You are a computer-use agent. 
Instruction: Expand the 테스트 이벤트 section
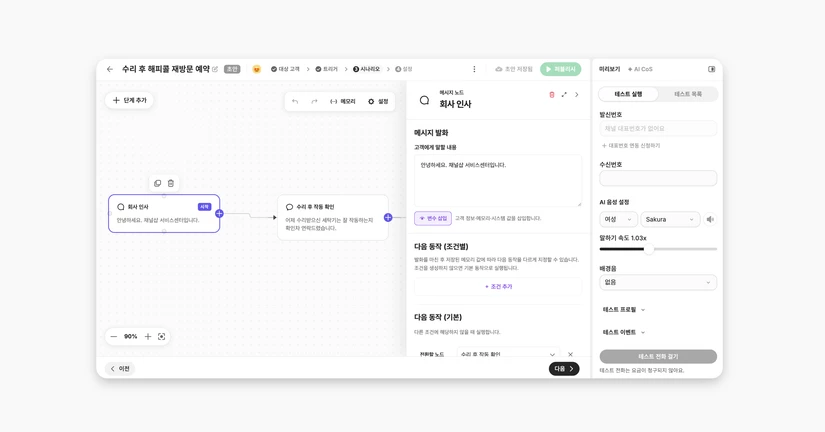pos(624,333)
